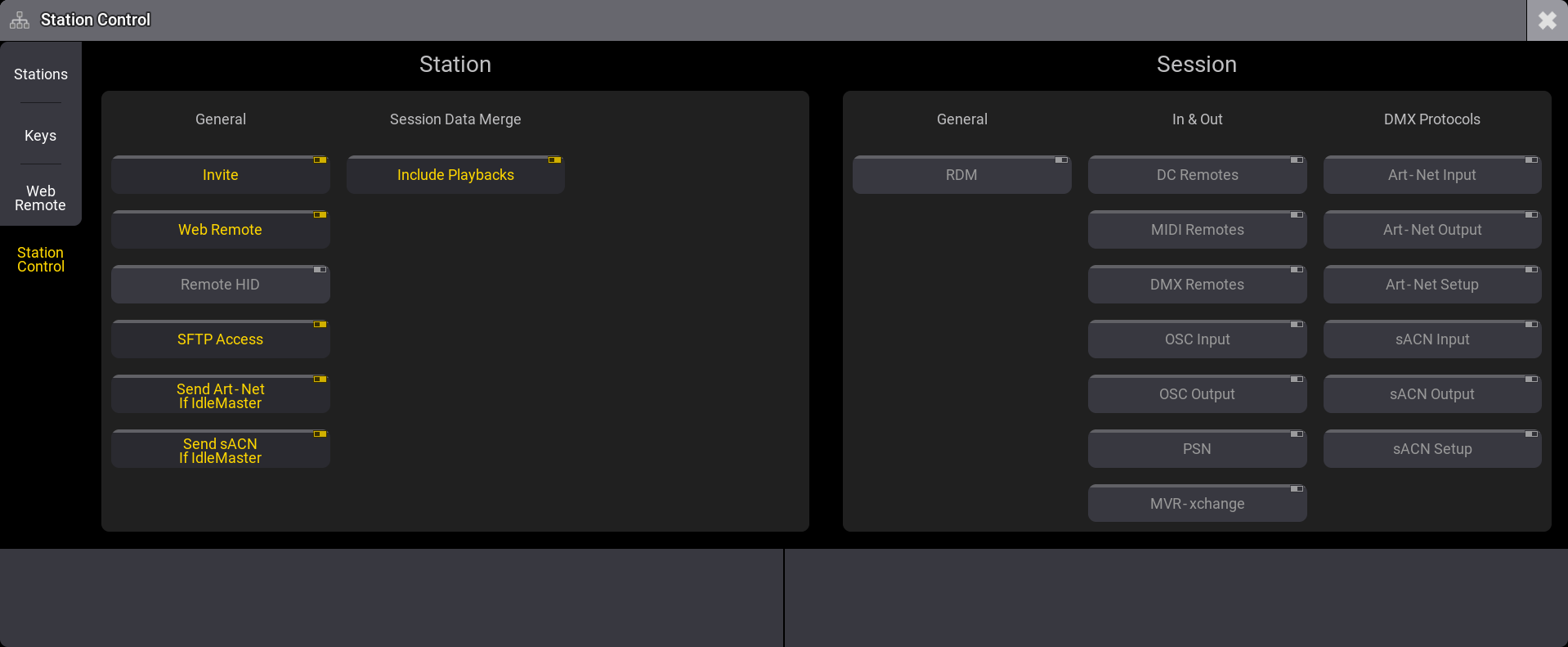Select the Web Remote sidebar tab

(41, 198)
